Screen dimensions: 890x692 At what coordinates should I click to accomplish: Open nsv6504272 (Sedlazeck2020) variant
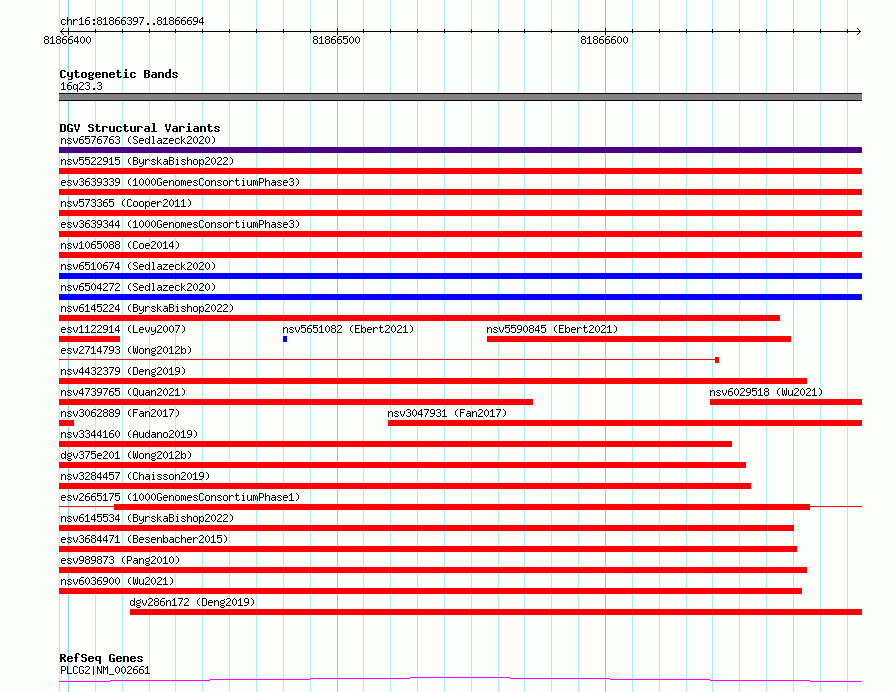(x=138, y=287)
